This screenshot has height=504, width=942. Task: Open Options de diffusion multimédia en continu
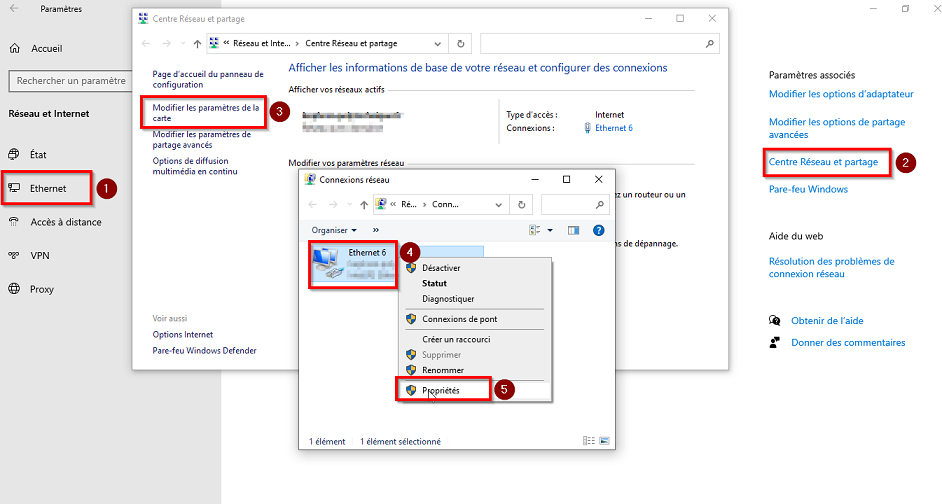coord(195,166)
